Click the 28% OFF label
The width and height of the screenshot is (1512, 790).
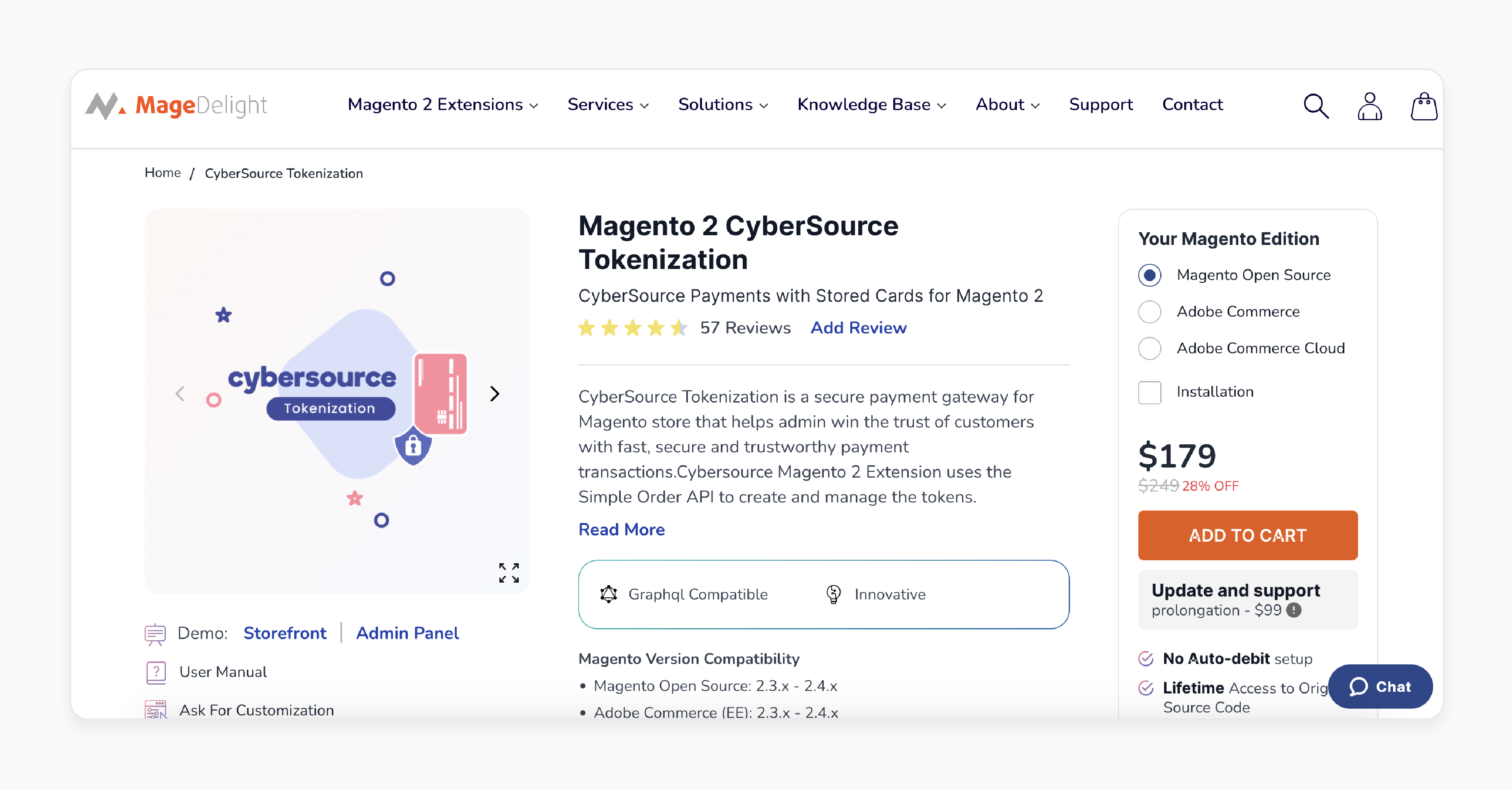click(x=1210, y=486)
